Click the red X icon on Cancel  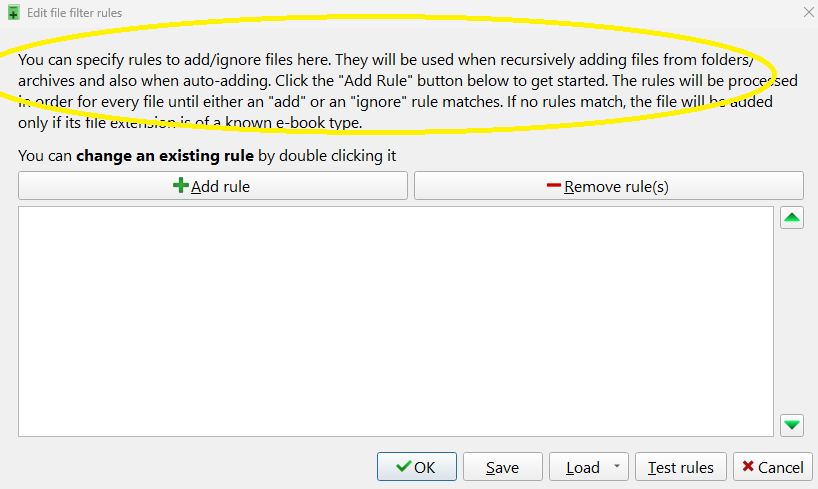(748, 466)
